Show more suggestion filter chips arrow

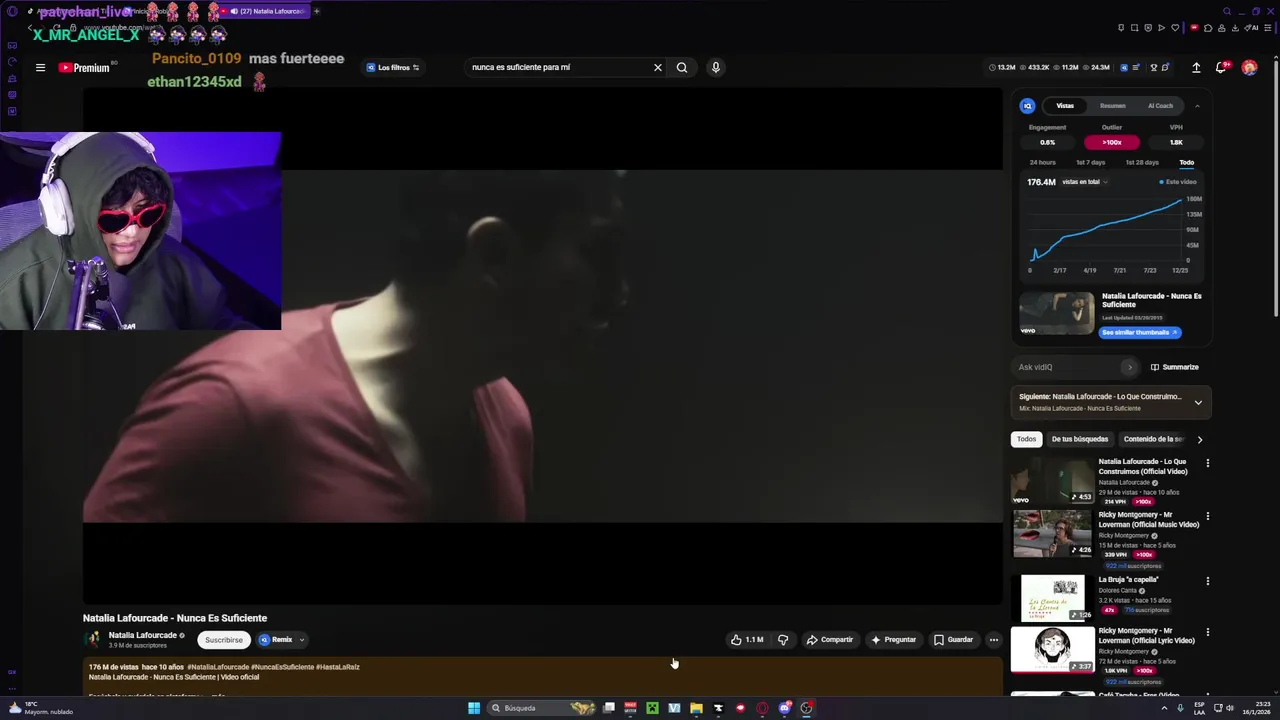click(1200, 439)
